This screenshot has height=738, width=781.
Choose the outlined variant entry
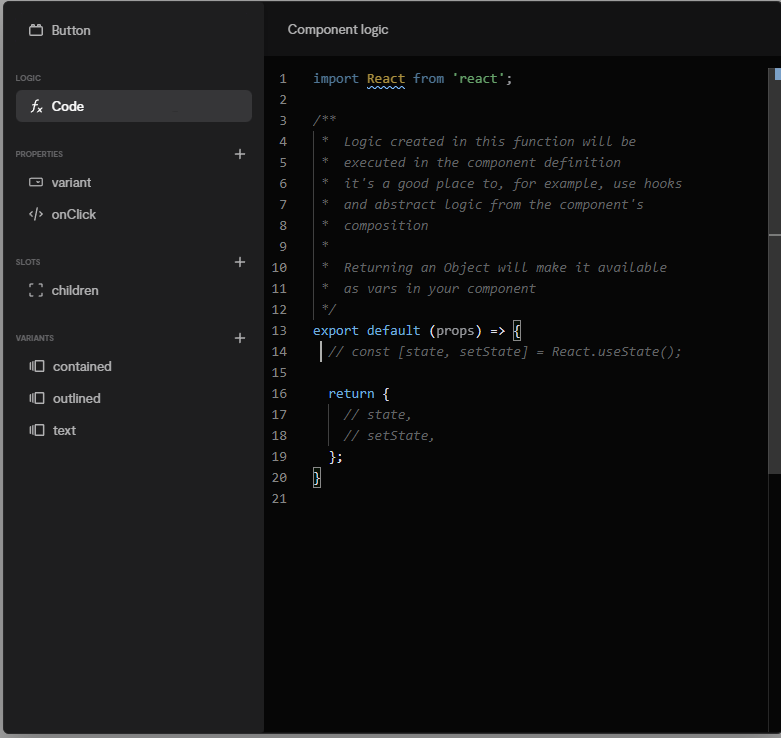[77, 398]
